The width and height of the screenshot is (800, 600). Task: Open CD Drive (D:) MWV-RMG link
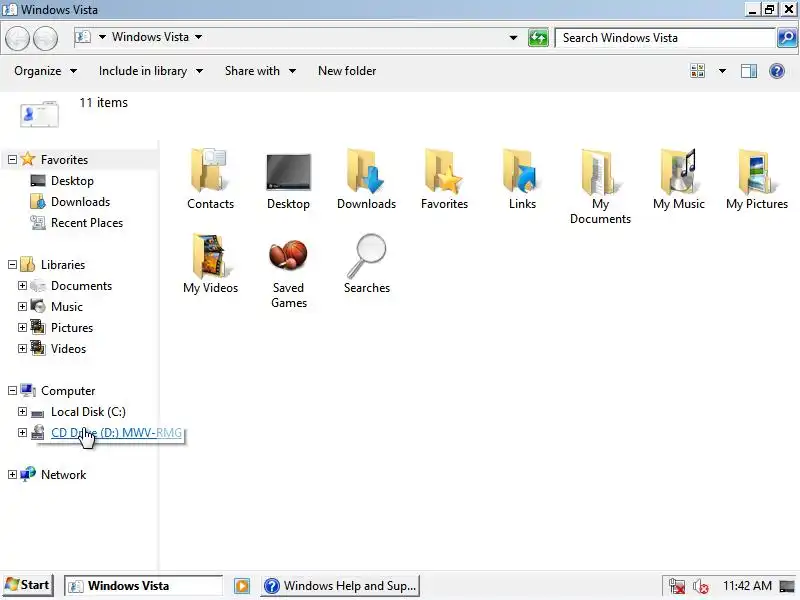116,433
